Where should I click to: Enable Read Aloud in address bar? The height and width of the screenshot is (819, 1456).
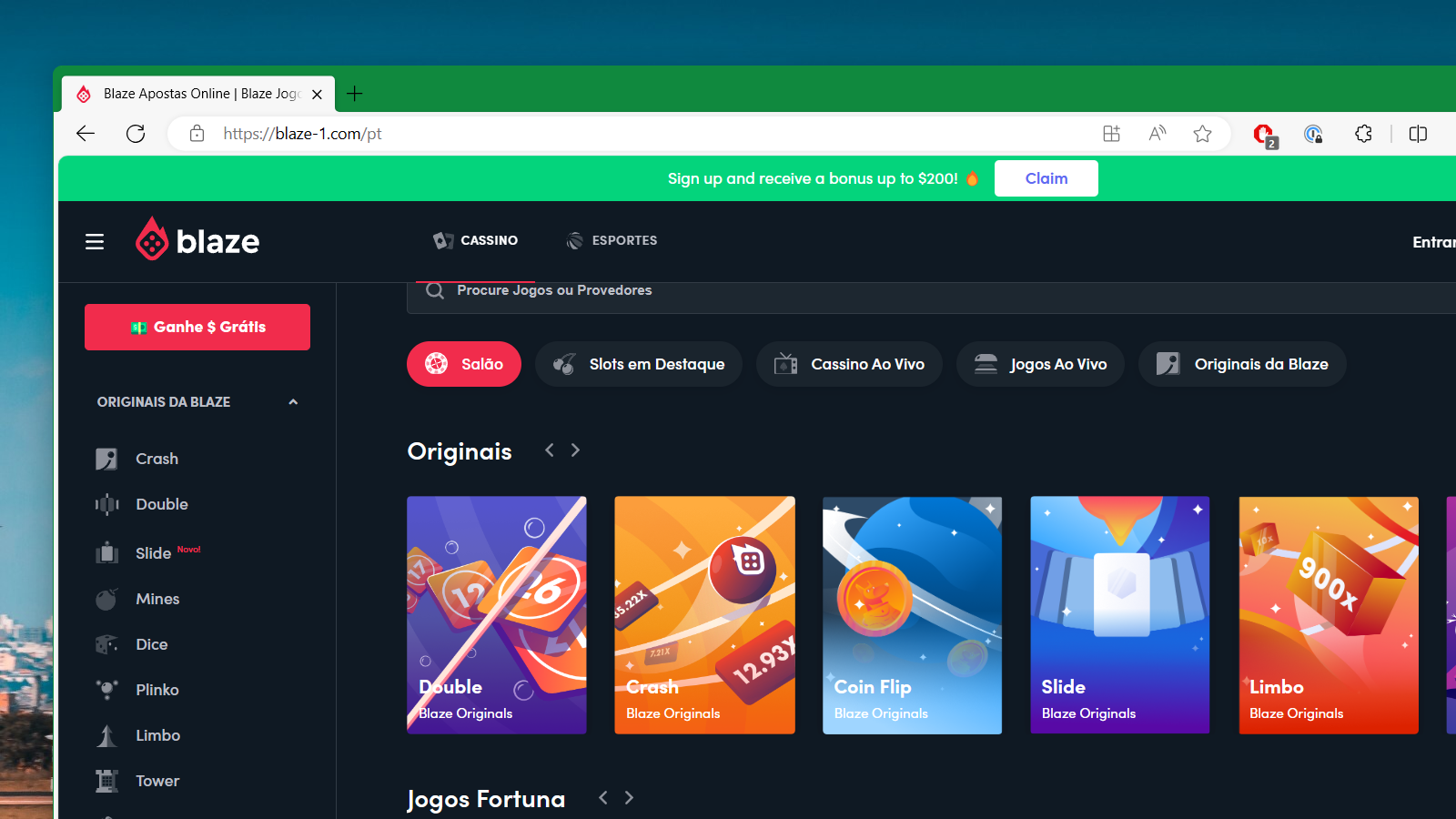[x=1157, y=134]
